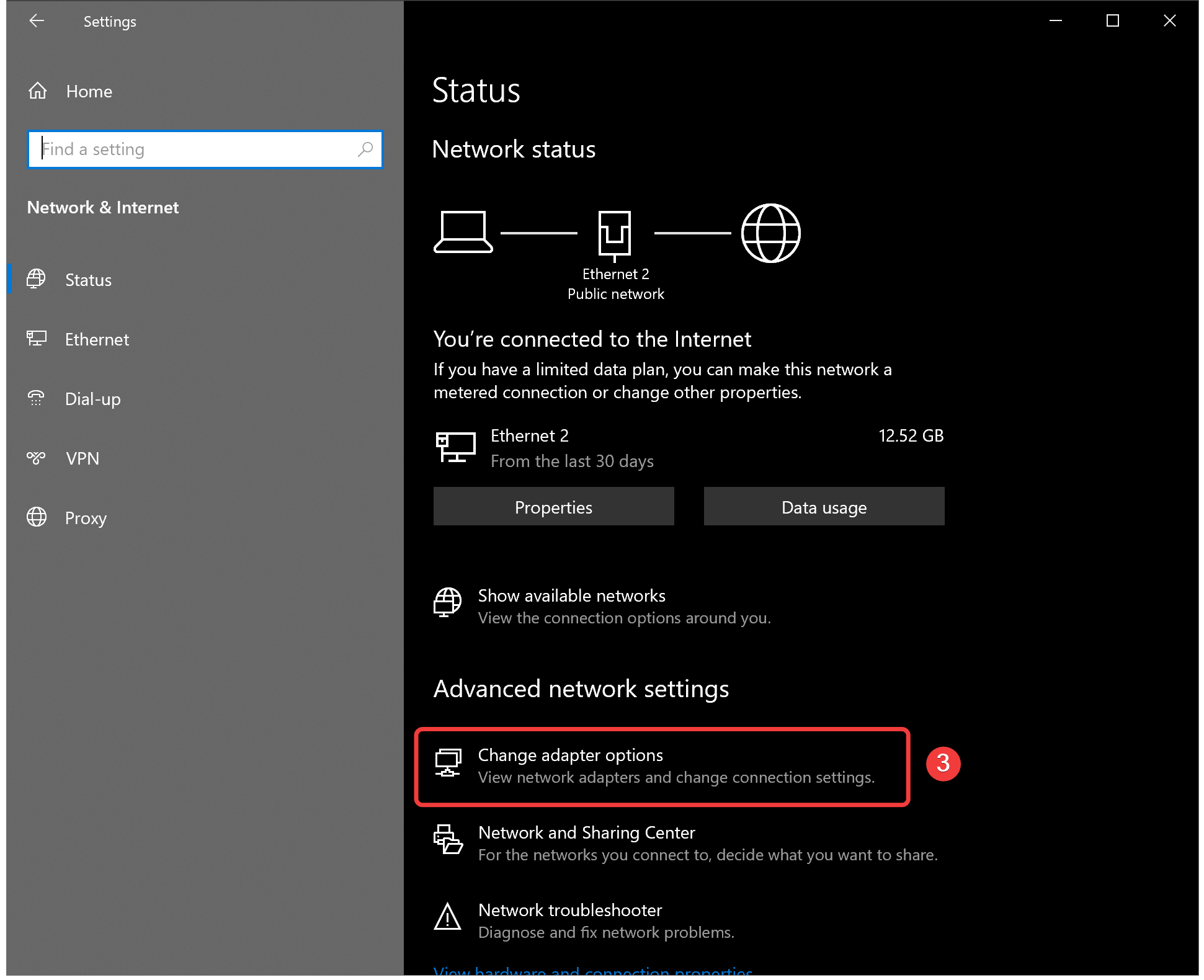The image size is (1204, 980).
Task: Click the Dial-up phone icon
Action: (36, 398)
